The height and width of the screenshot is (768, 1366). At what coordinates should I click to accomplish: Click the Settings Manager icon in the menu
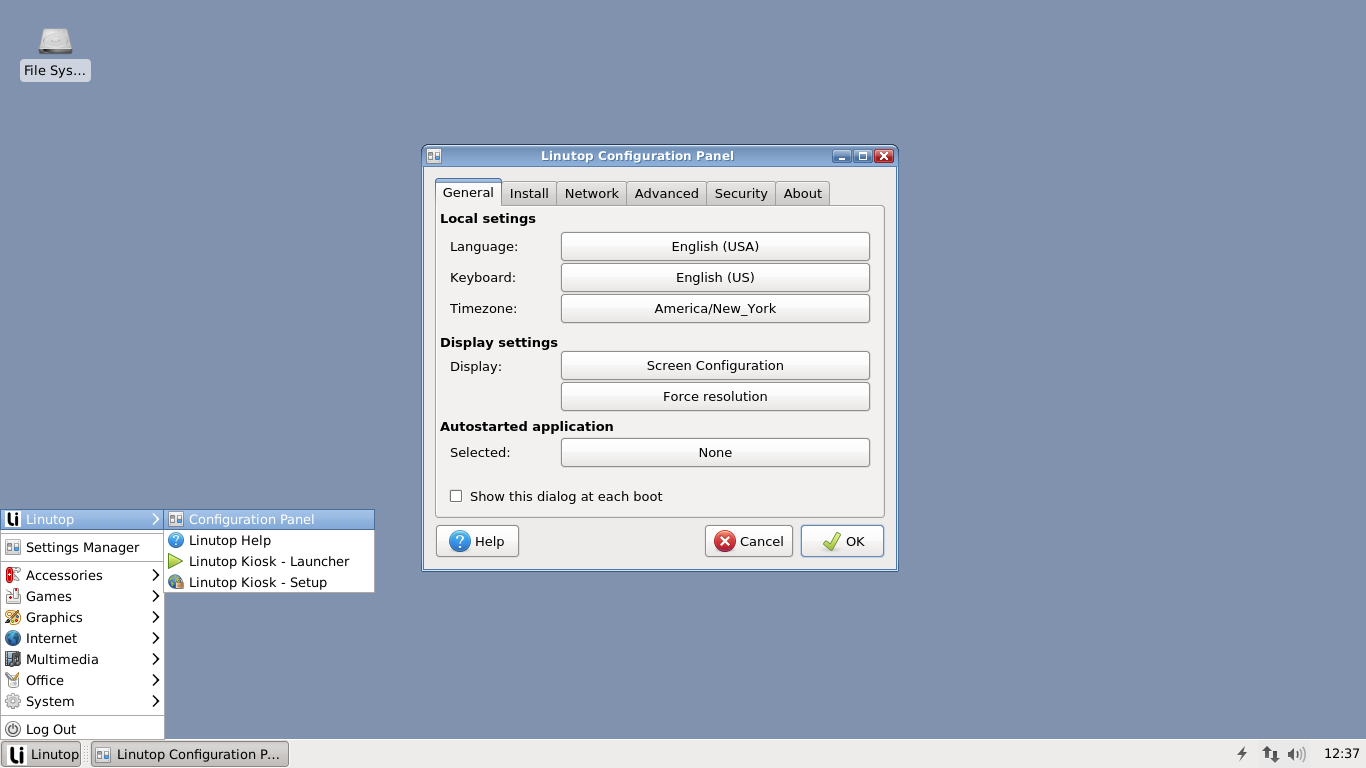(x=13, y=547)
